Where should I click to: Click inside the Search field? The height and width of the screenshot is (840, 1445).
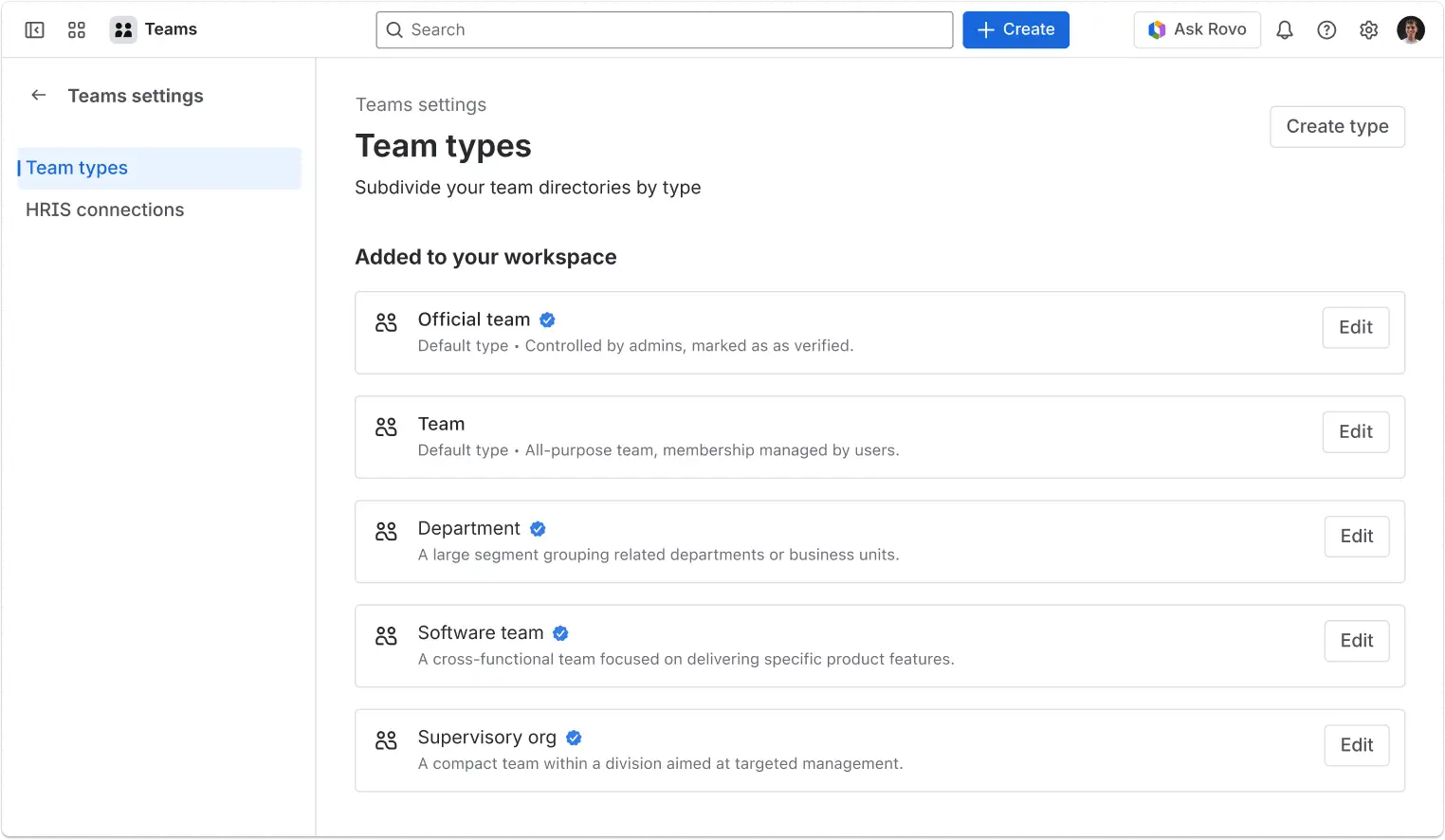tap(664, 29)
